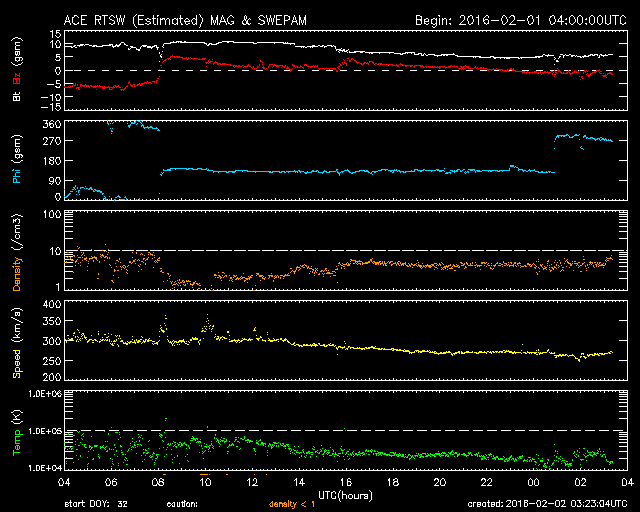Click the "1.0E+05" tick on Temp axis
Screen dimensions: 640x512
(45, 431)
